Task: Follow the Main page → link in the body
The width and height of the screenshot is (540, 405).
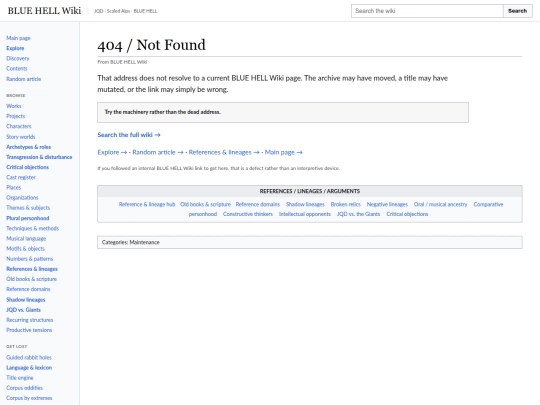Action: [x=283, y=152]
